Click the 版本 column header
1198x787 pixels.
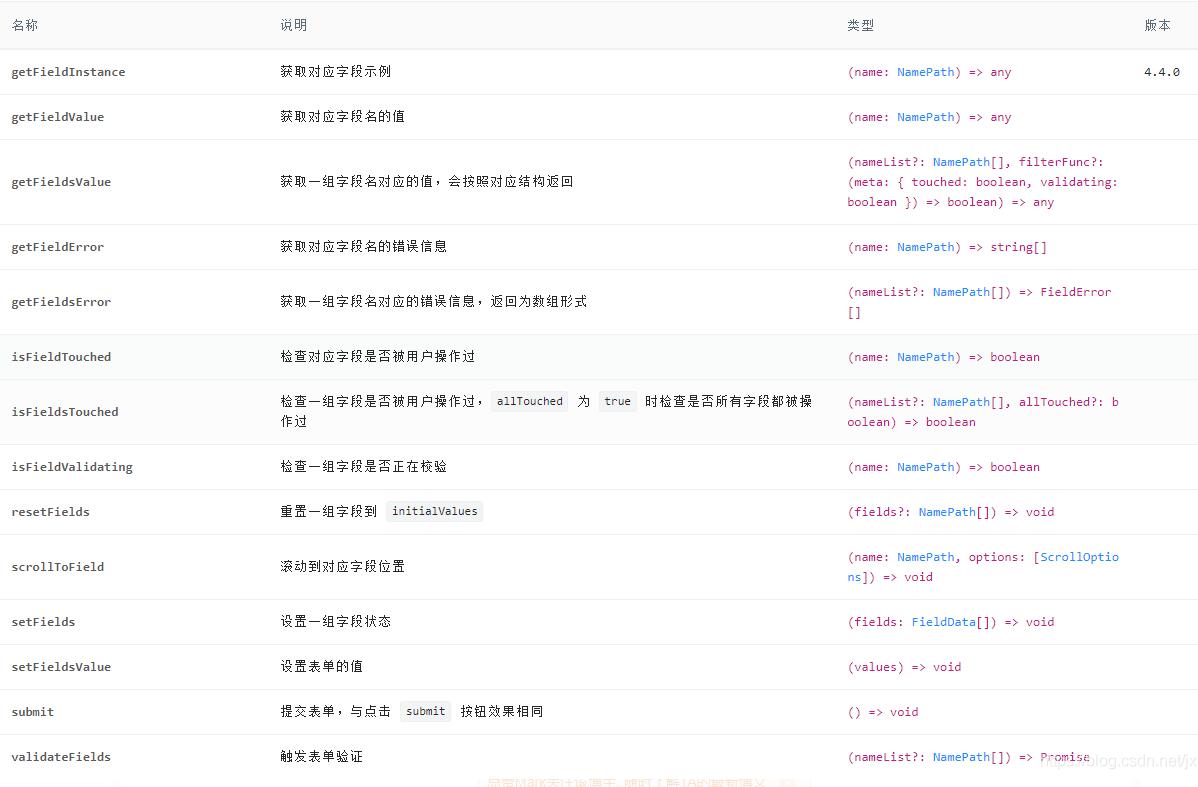coord(1157,25)
